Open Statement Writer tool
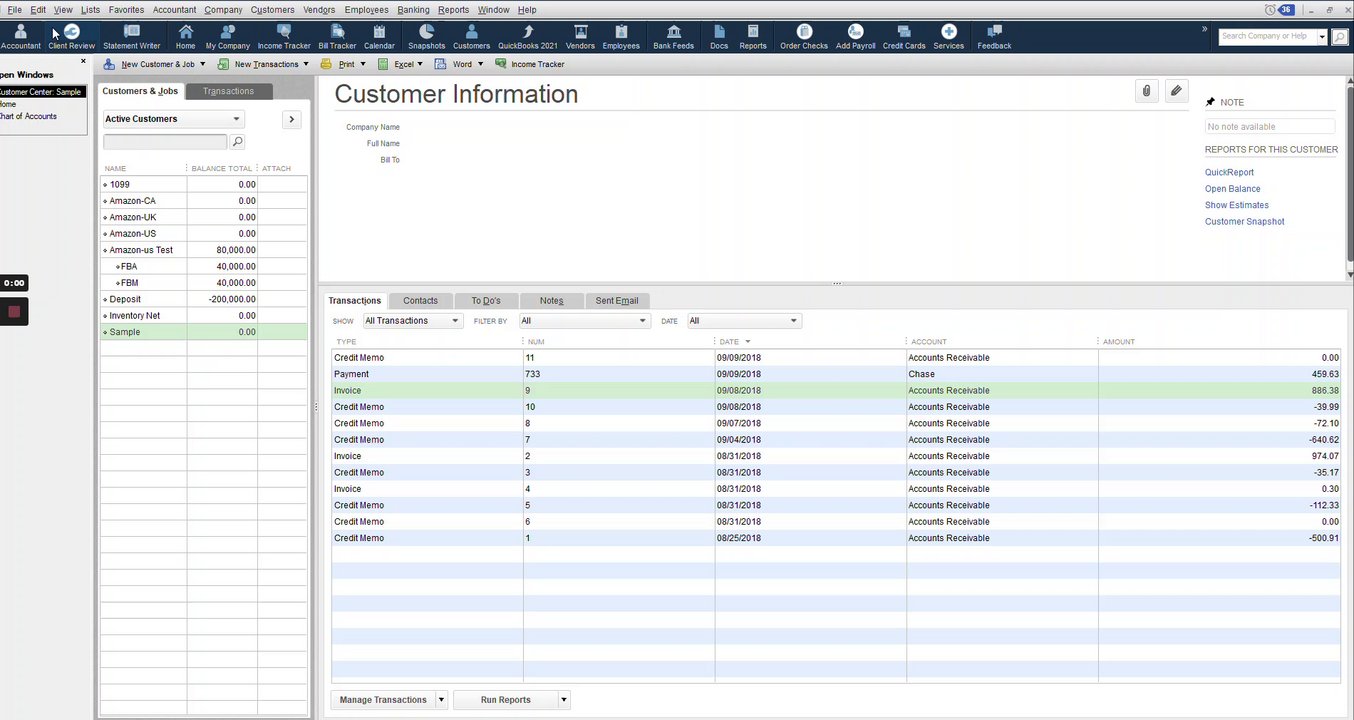The height and width of the screenshot is (720, 1354). point(131,37)
